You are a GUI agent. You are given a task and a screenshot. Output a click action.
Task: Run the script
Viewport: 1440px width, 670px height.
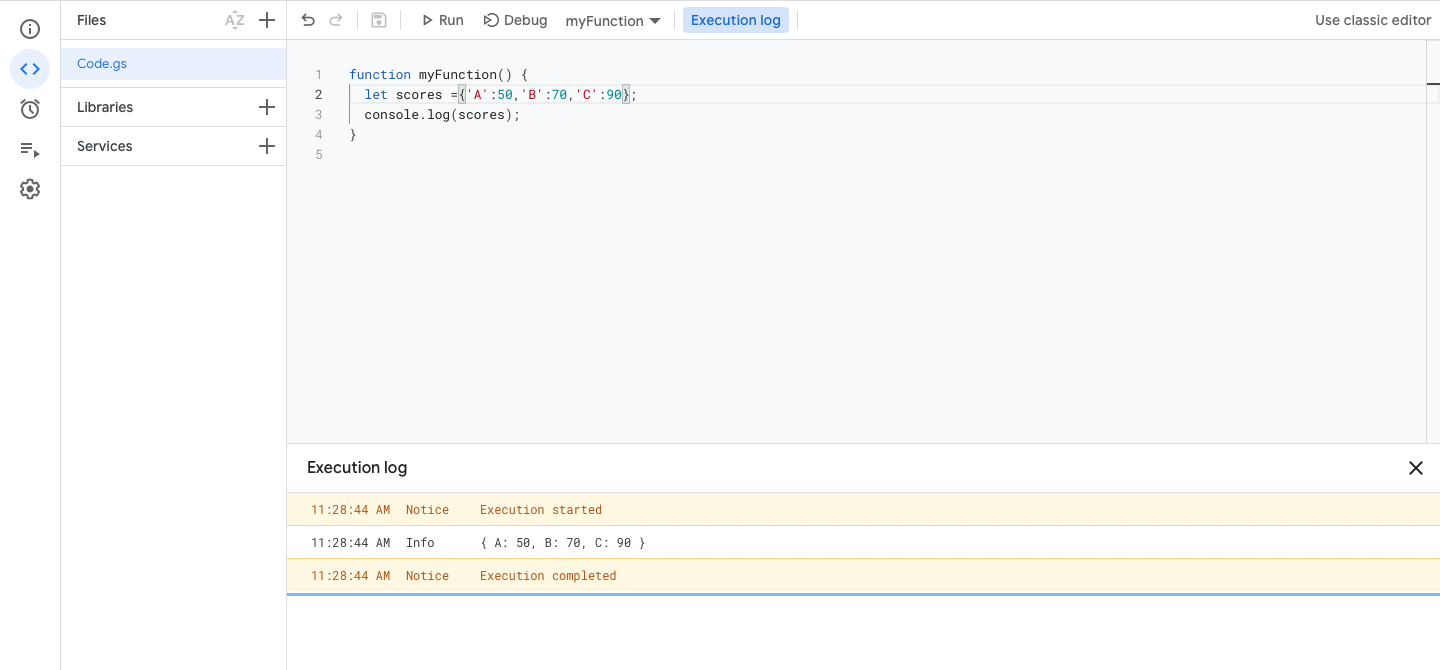click(442, 20)
